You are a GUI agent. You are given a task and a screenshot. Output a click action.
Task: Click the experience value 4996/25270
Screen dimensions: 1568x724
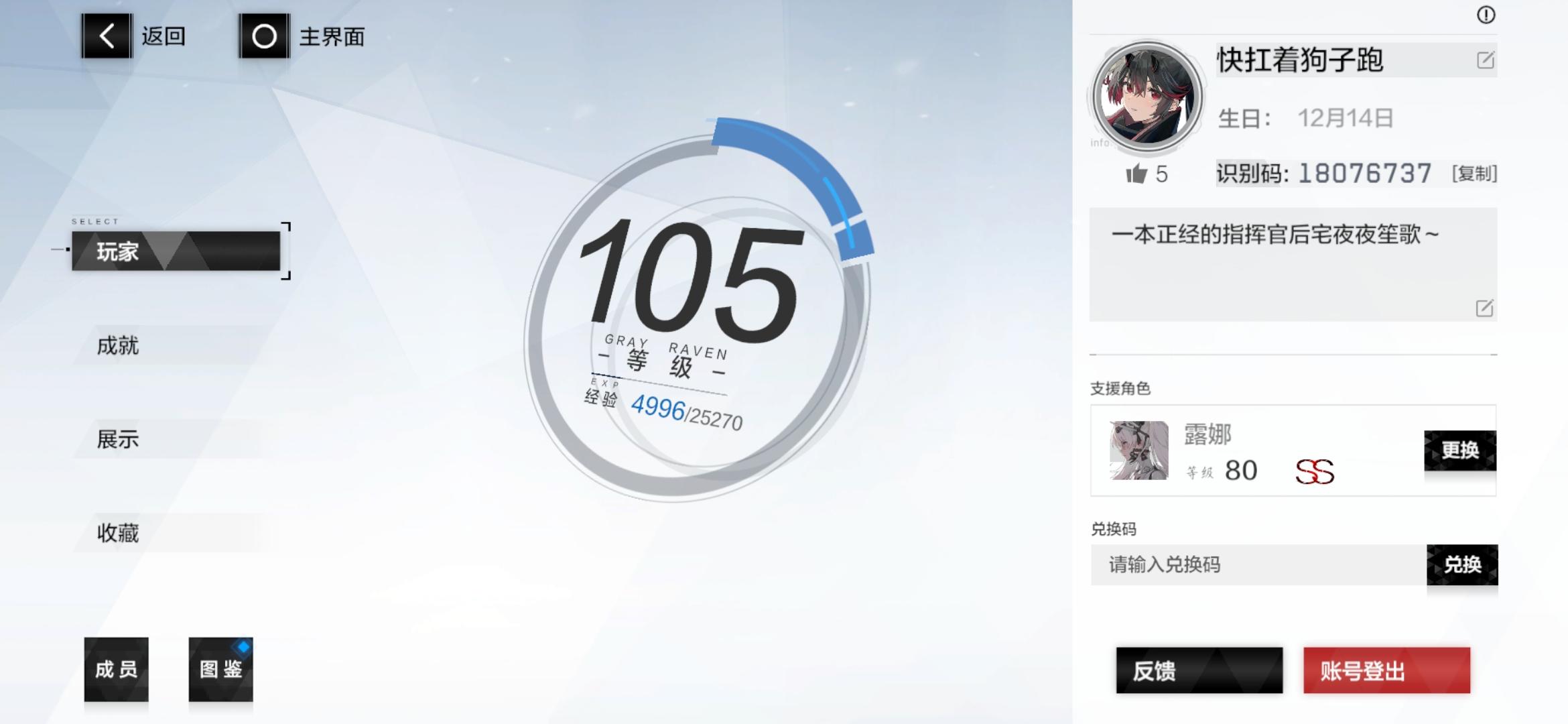pos(687,412)
